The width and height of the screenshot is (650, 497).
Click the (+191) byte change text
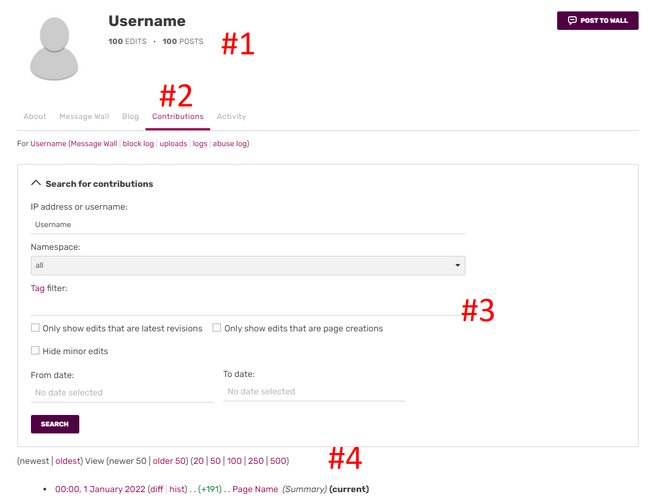tap(210, 489)
